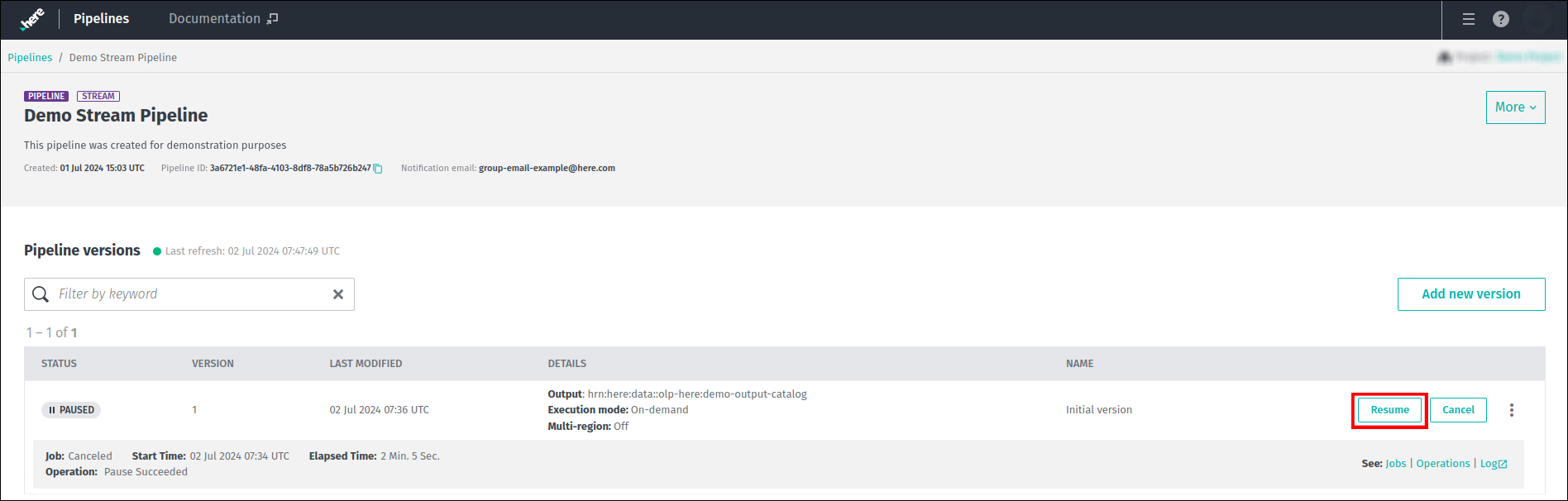Click the STREAM tag label

click(x=98, y=96)
